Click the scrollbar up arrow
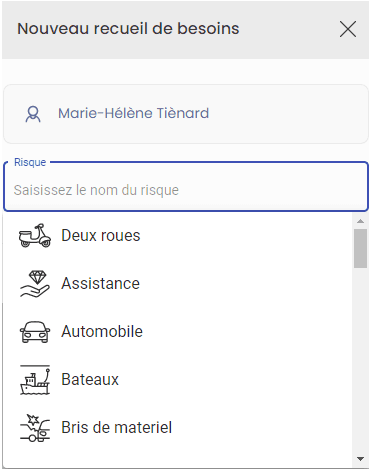 pyautogui.click(x=360, y=221)
